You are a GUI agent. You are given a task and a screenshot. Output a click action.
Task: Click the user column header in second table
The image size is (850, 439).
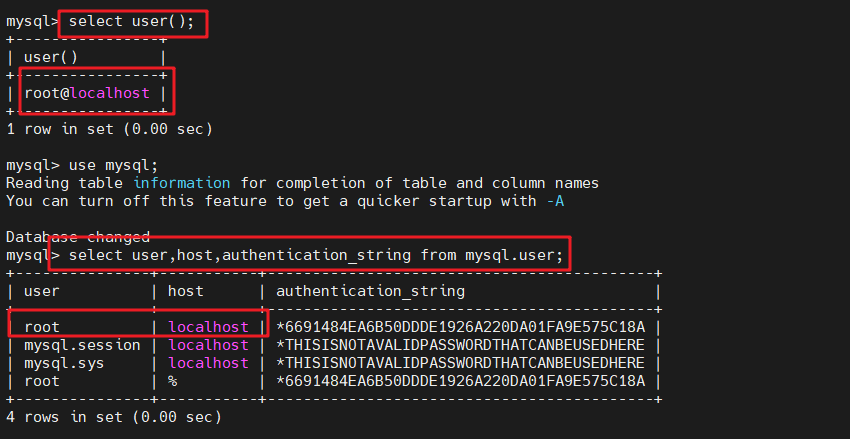(x=42, y=291)
